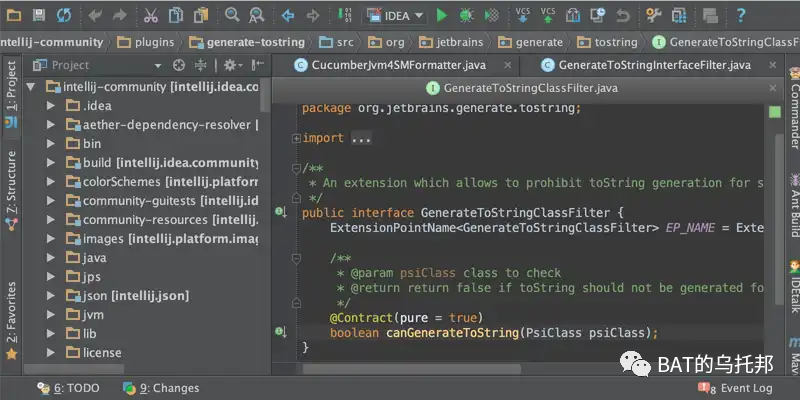Expand the license folder
This screenshot has height=400, width=800.
(51, 353)
